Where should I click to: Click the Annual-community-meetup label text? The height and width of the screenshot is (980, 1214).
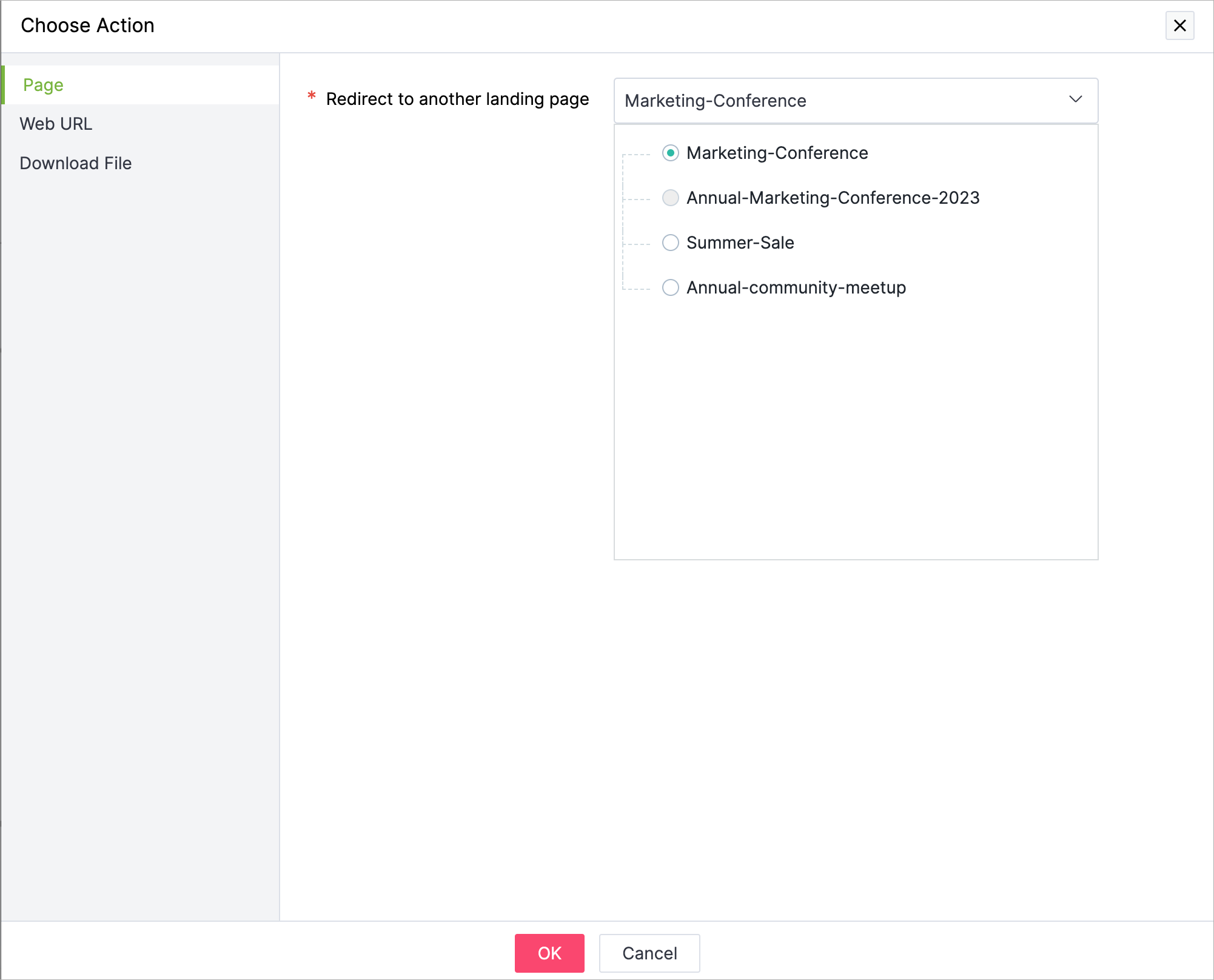(x=796, y=287)
